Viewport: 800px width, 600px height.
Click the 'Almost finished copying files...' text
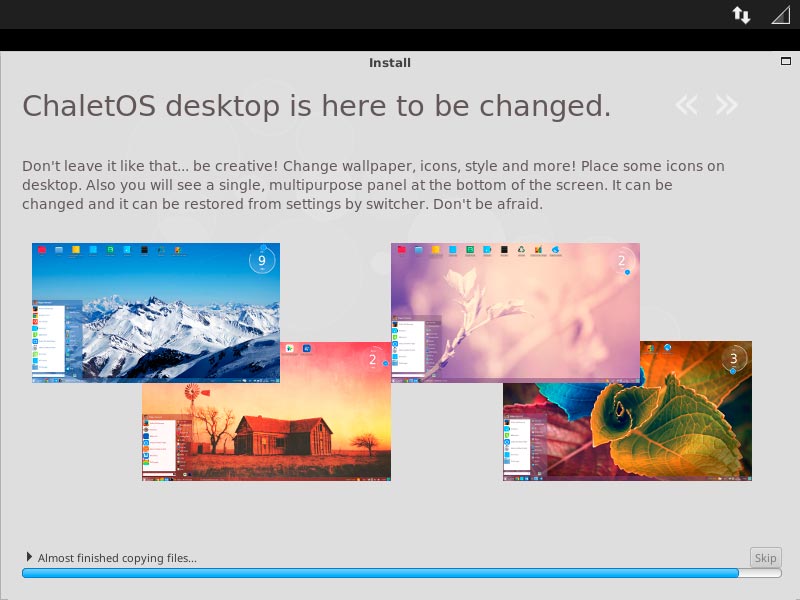click(117, 558)
